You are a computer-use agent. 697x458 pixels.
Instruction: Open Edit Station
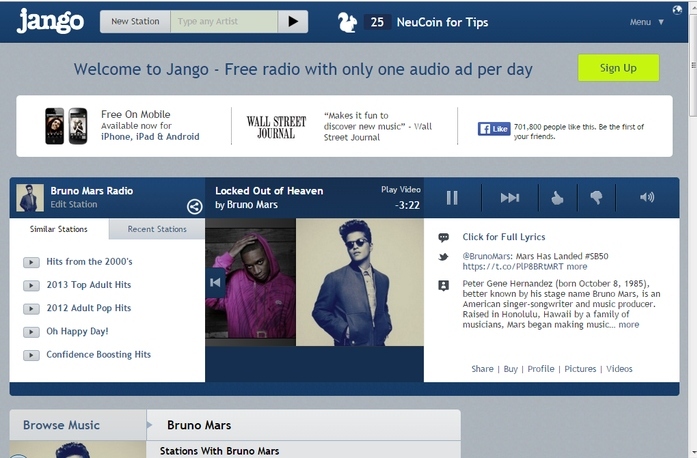point(74,205)
